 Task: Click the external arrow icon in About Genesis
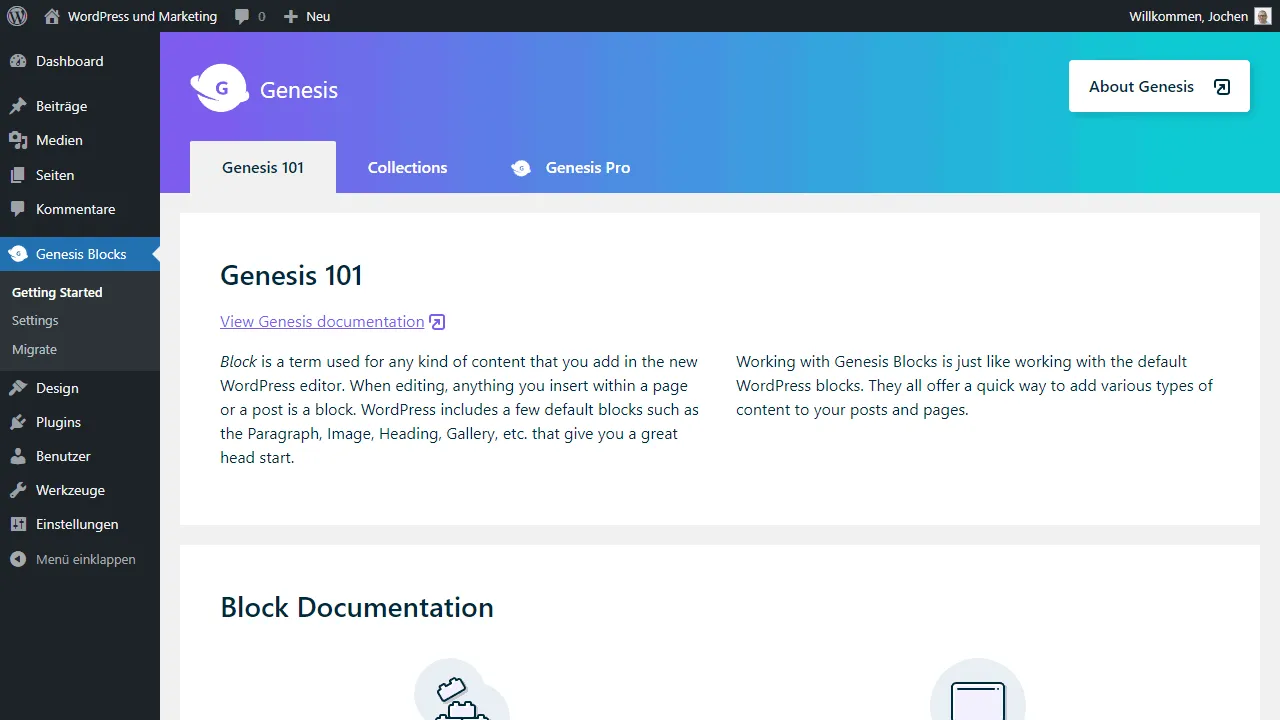pyautogui.click(x=1222, y=87)
